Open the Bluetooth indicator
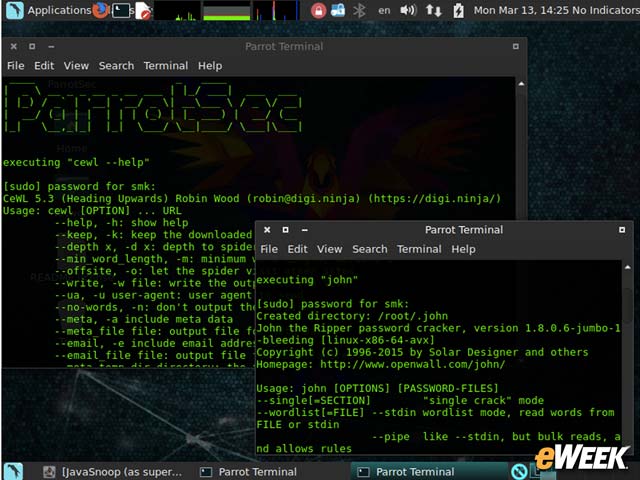 pos(359,10)
